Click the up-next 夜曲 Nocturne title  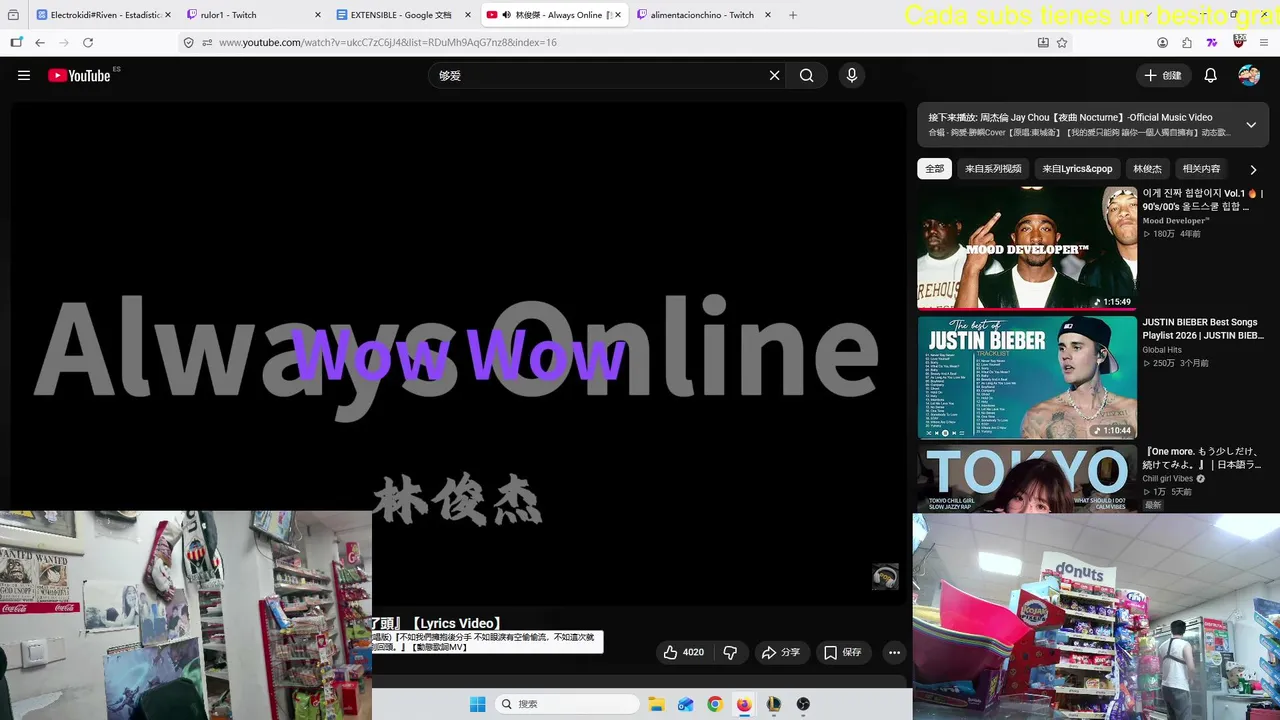pos(1070,117)
